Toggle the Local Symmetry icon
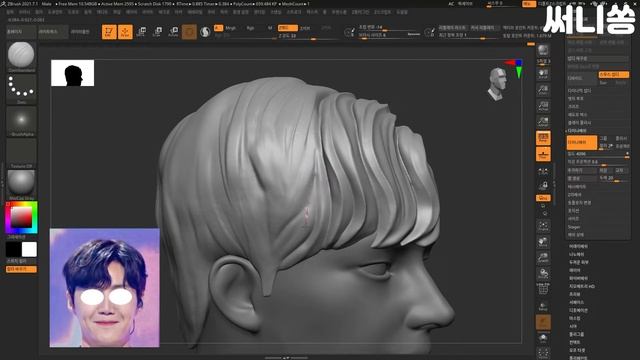Screen dimensions: 640x360 [x=543, y=172]
